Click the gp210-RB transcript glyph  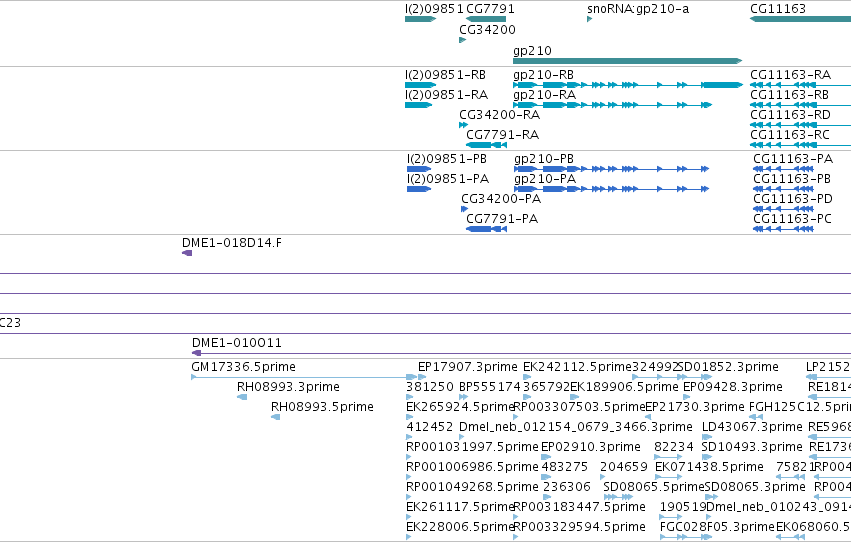[x=627, y=85]
